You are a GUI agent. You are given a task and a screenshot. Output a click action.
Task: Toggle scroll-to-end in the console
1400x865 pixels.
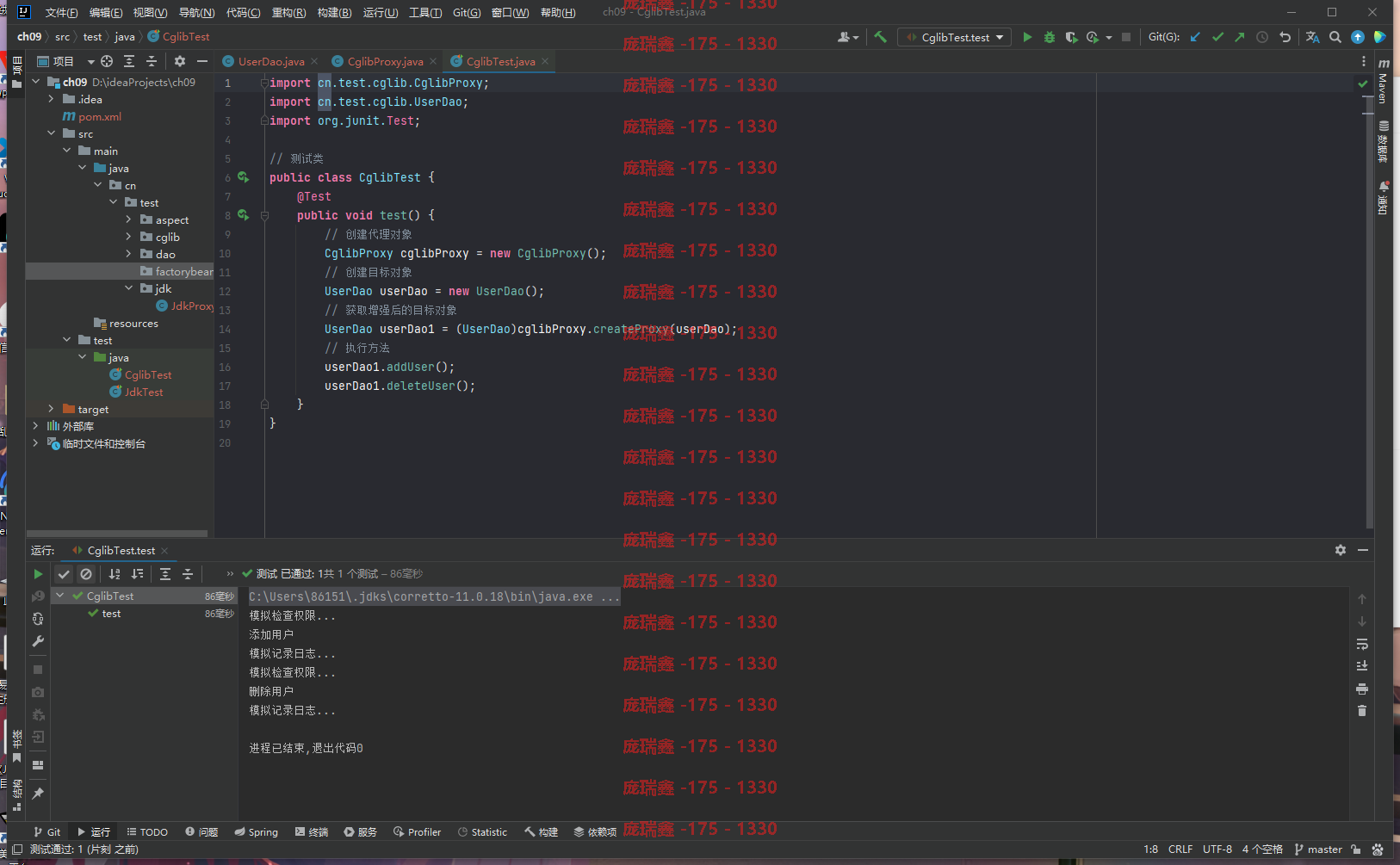tap(1362, 666)
